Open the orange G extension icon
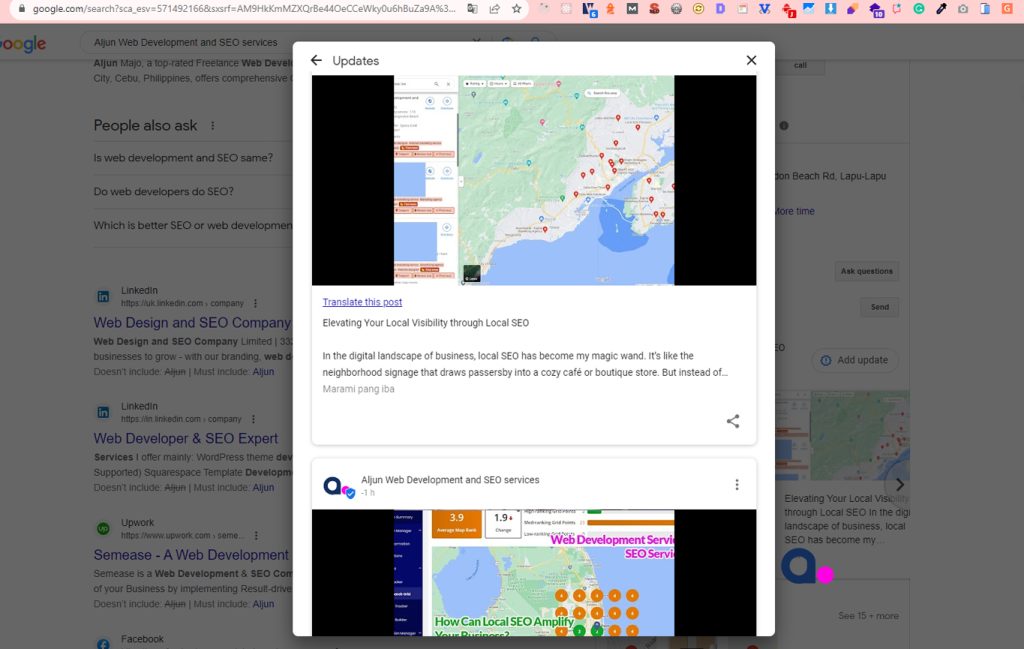This screenshot has height=649, width=1024. point(1008,9)
